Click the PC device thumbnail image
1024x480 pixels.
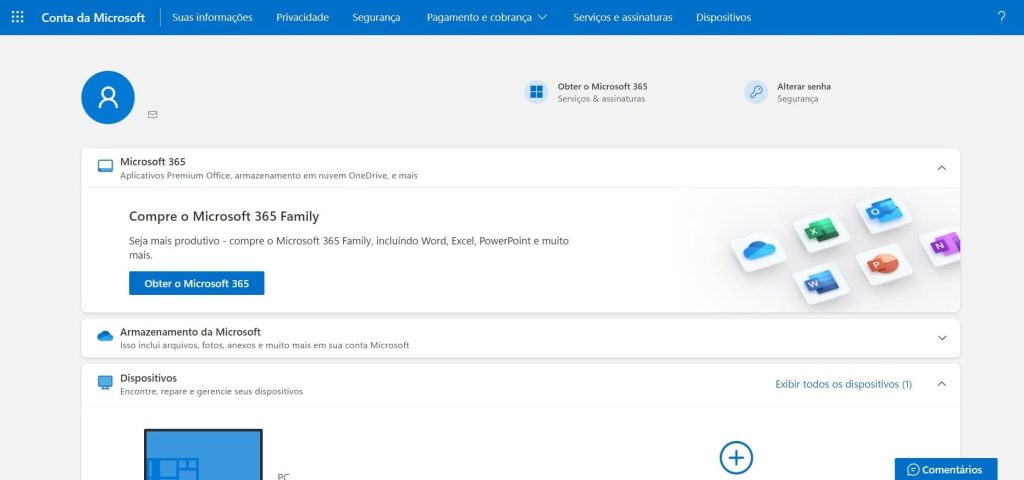[203, 455]
